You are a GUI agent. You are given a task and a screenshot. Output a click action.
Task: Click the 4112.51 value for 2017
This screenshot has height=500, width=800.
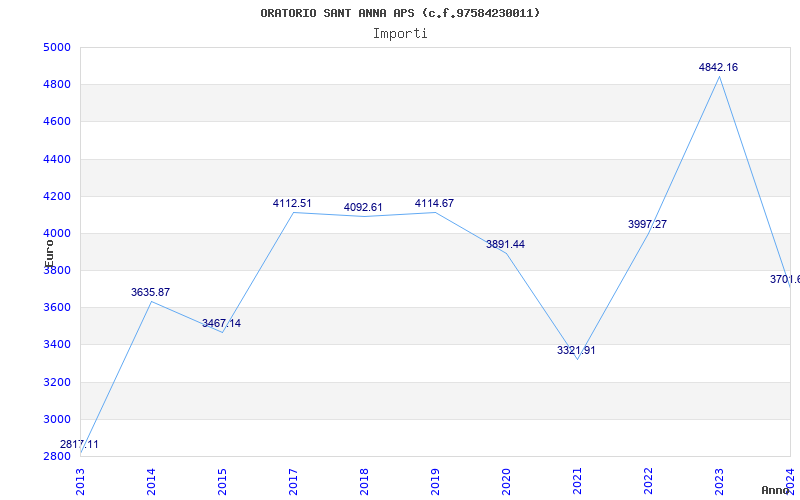(292, 204)
